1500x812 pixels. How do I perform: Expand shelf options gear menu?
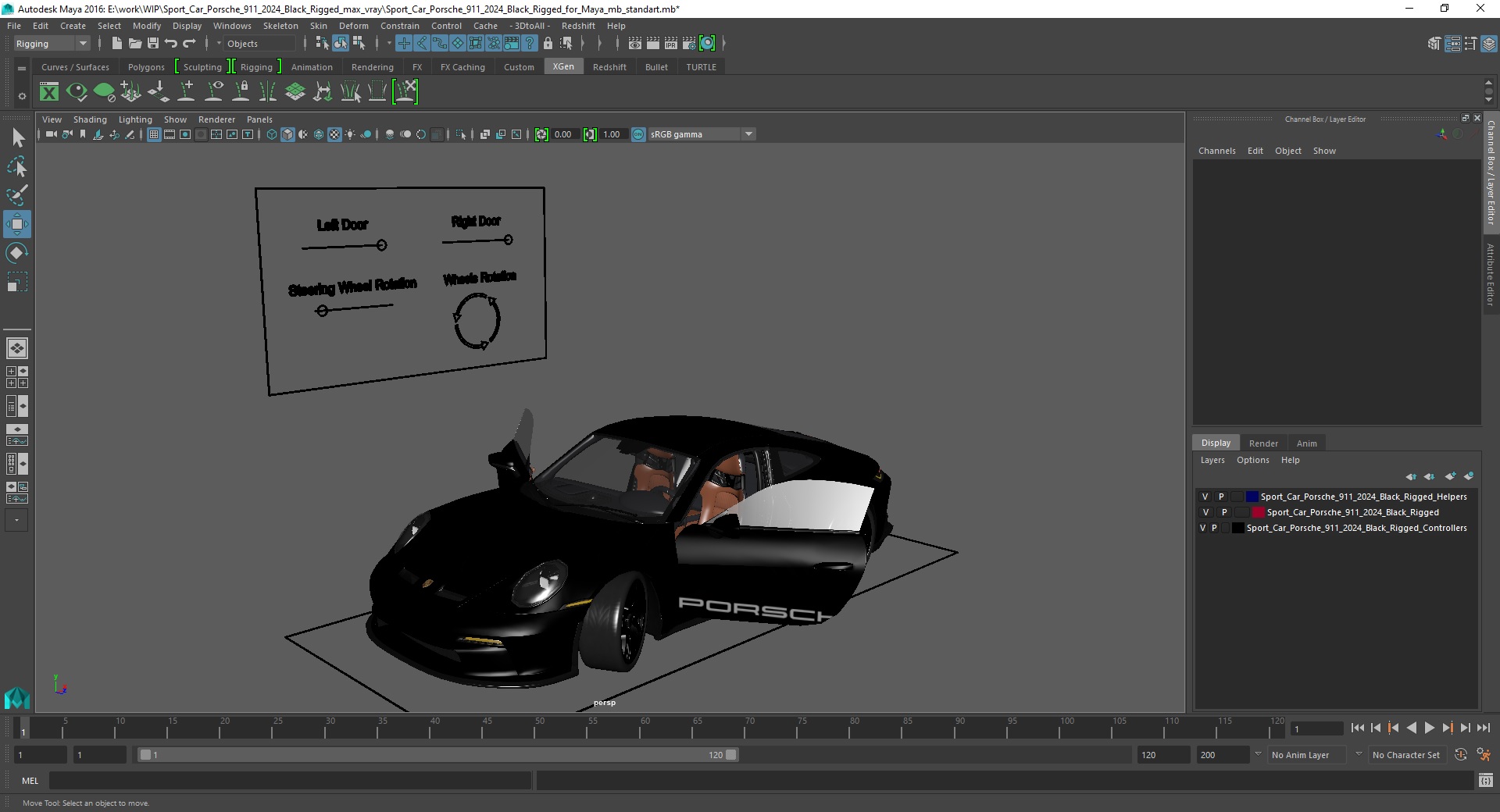point(22,96)
